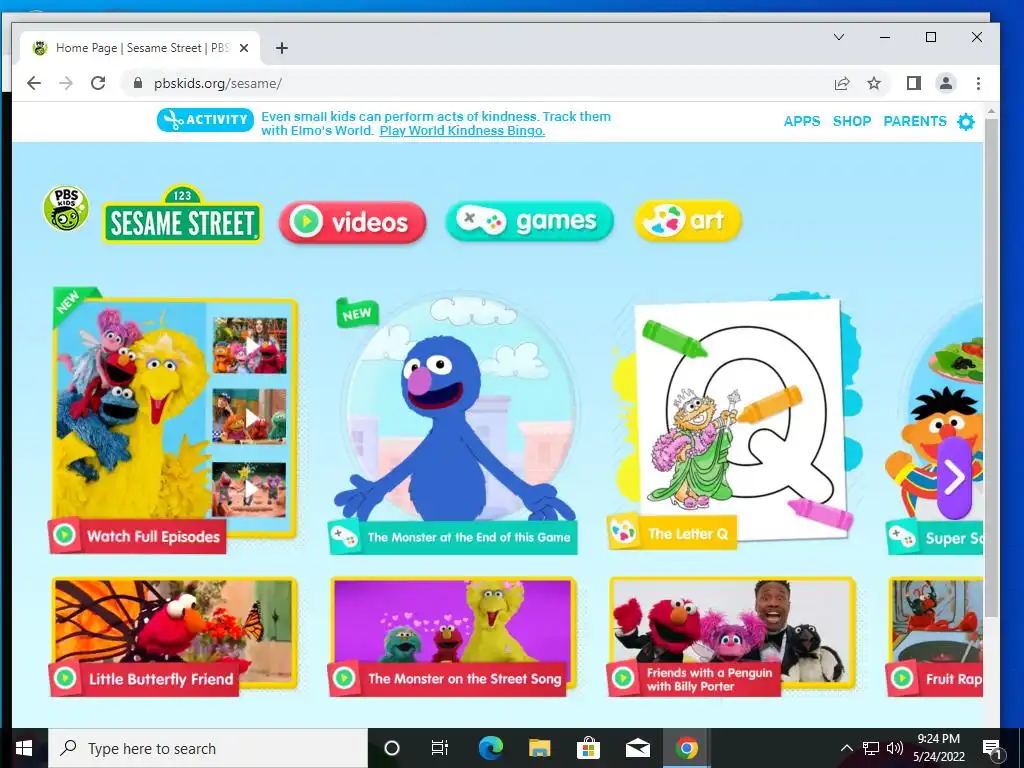Open the games section
The image size is (1024, 768).
(530, 221)
